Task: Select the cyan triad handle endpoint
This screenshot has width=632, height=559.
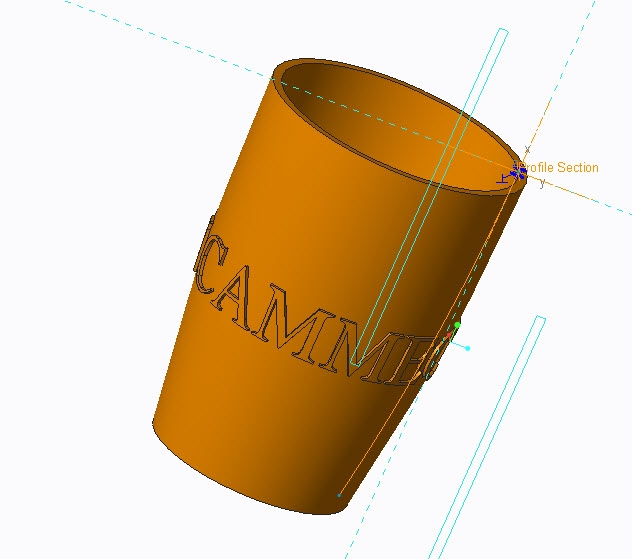Action: click(468, 348)
